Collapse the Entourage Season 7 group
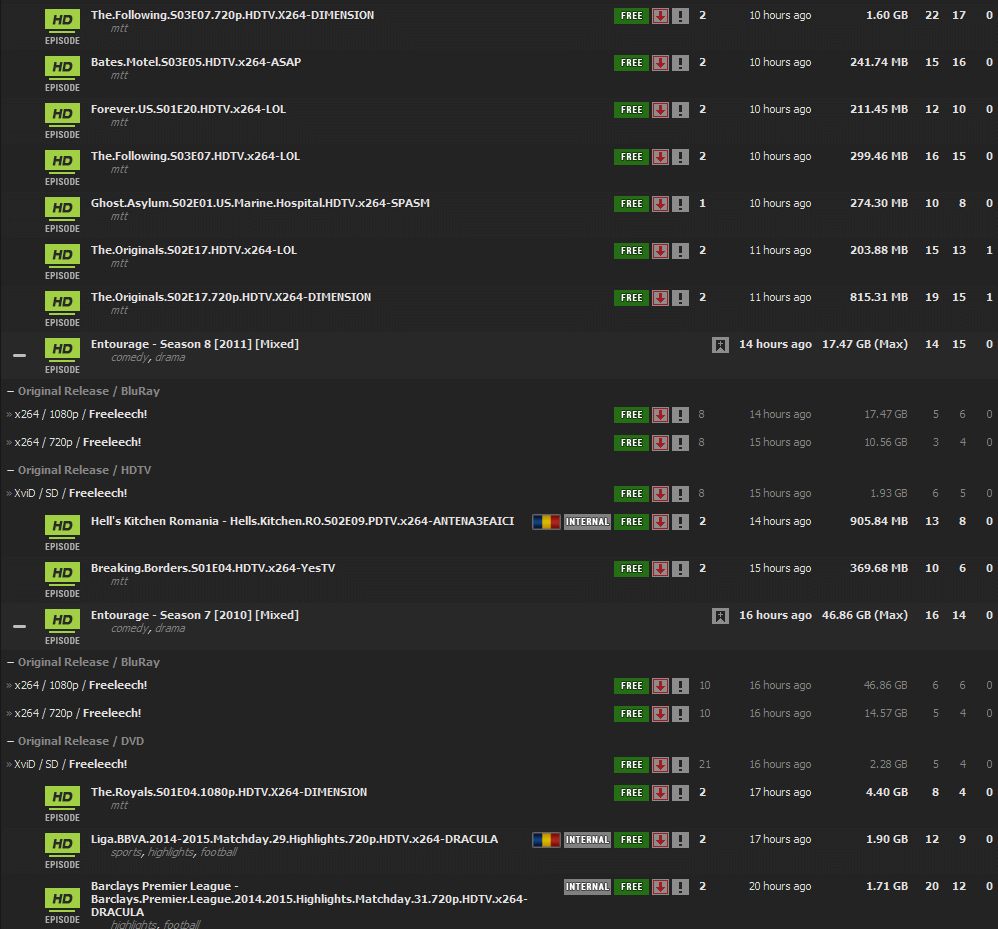This screenshot has width=998, height=929. click(20, 626)
